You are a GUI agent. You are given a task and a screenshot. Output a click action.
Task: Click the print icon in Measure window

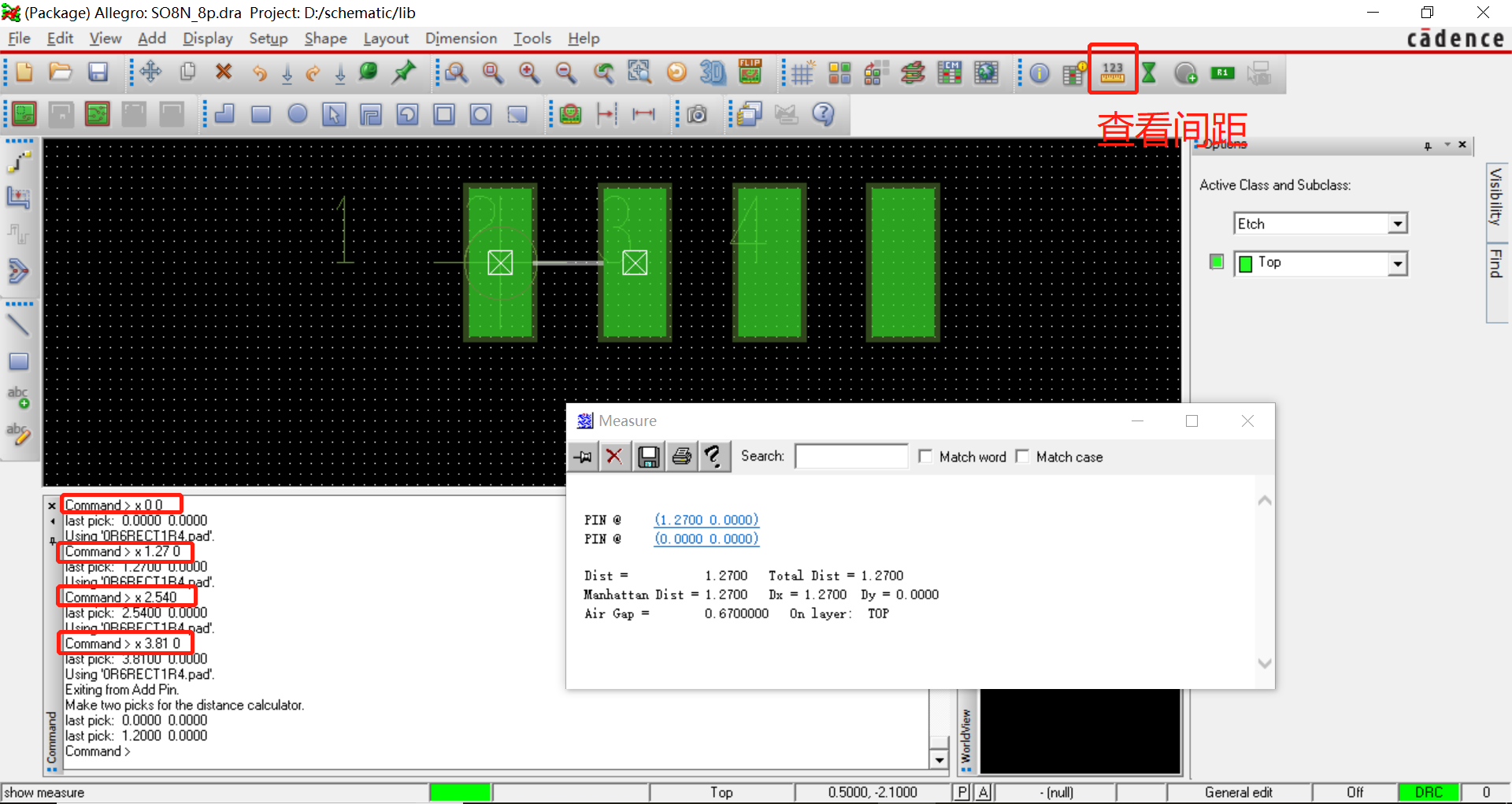click(x=682, y=456)
